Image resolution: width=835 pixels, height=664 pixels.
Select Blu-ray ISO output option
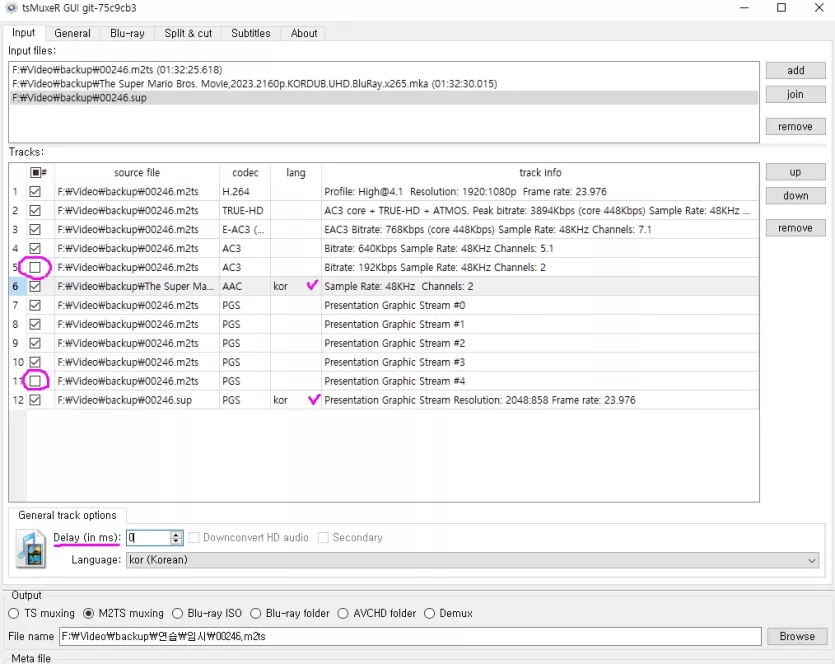[x=207, y=613]
